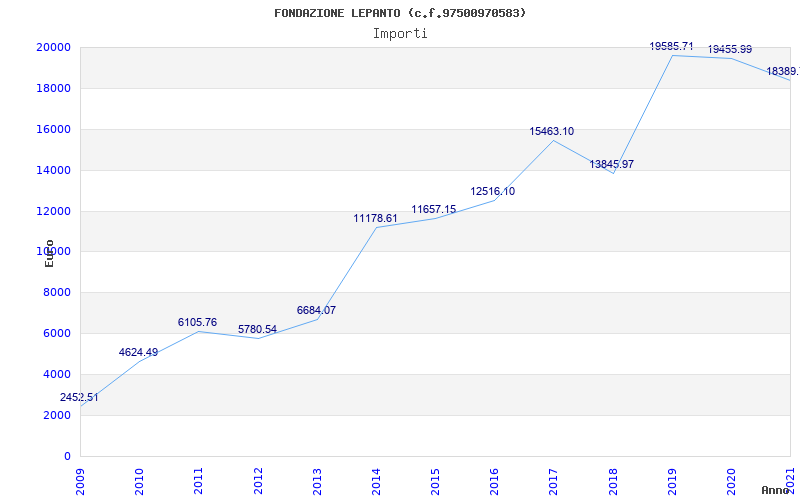Viewport: 800px width, 500px height.
Task: Click the y-axis value 16000
Action: 53,129
